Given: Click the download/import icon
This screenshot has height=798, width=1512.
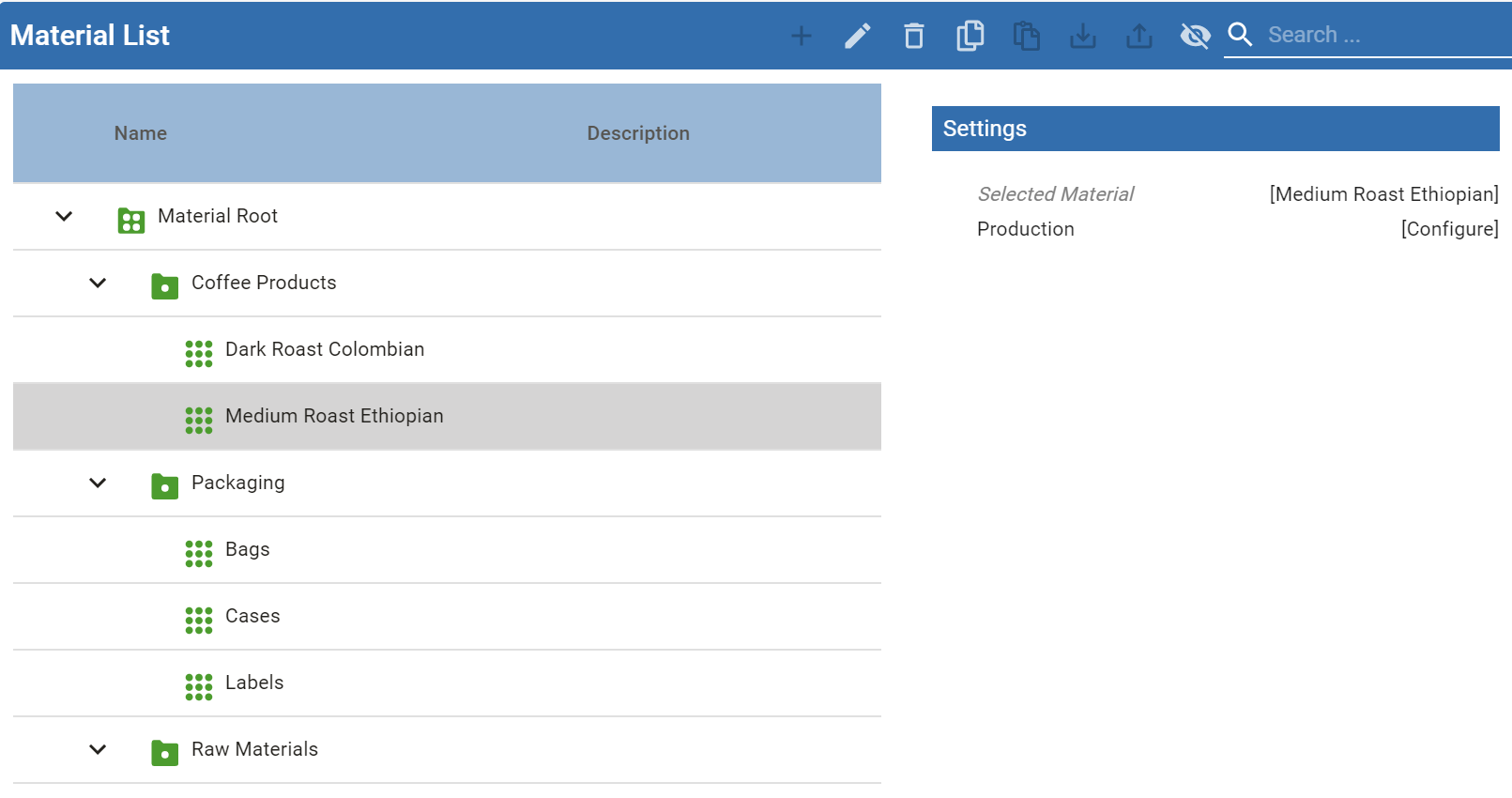Looking at the screenshot, I should [x=1082, y=36].
